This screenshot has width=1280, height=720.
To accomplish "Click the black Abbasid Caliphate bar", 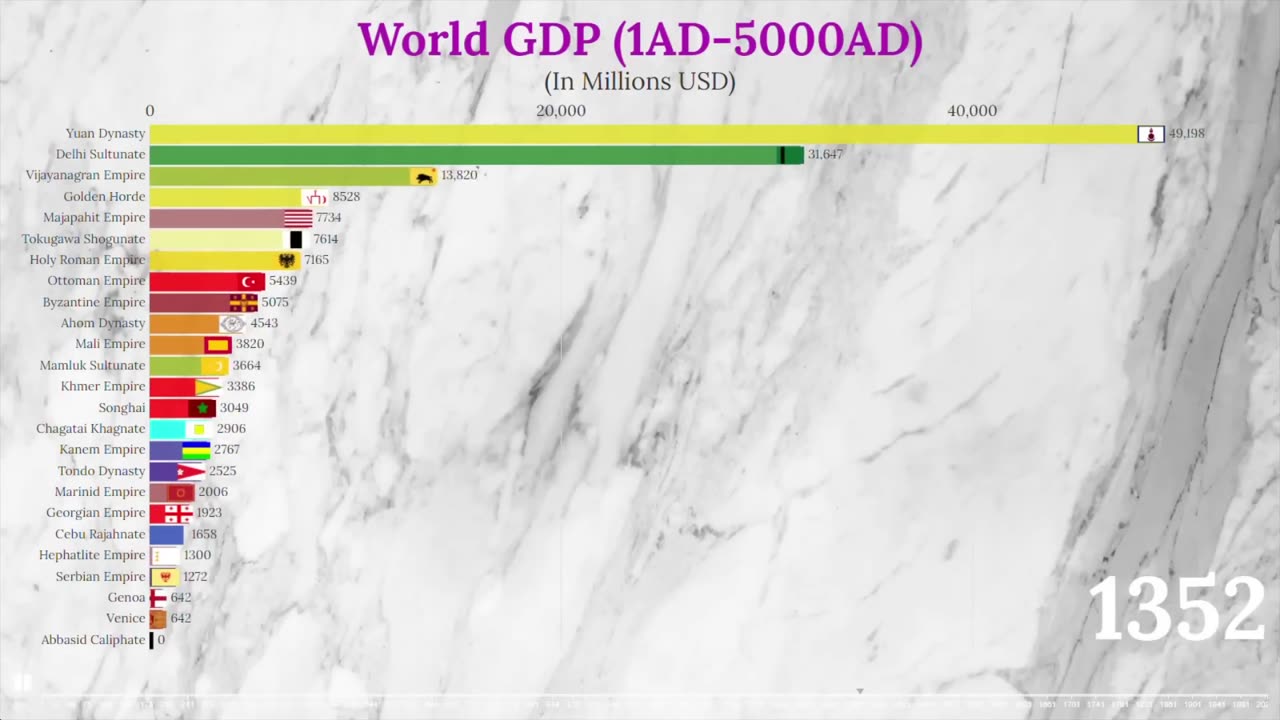I will pos(152,640).
